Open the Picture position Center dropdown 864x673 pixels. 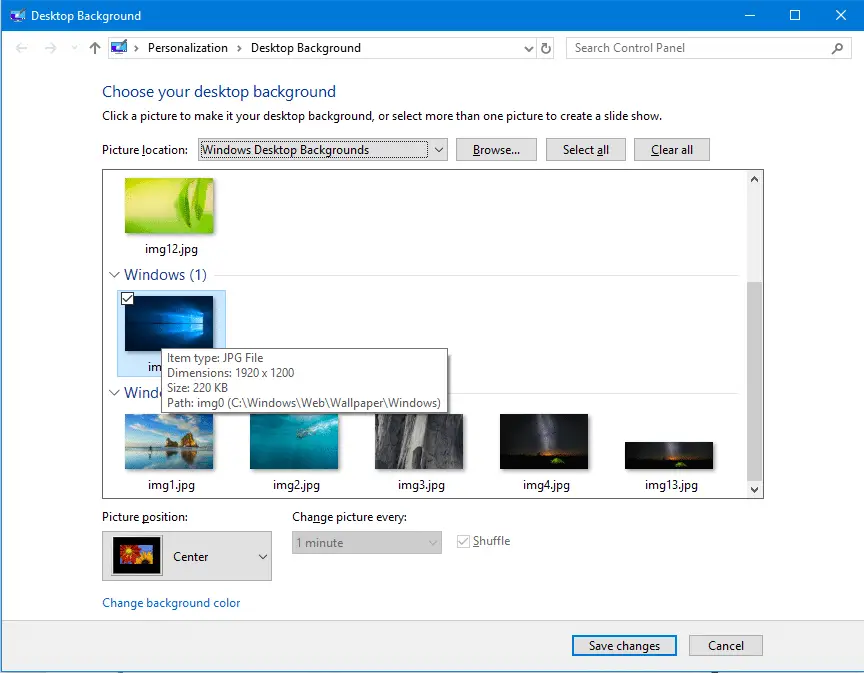(187, 556)
